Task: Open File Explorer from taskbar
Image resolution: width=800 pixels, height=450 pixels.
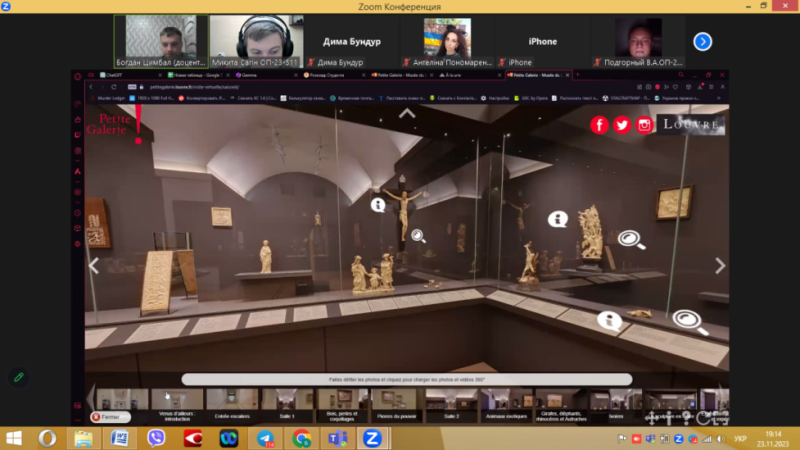Action: [84, 438]
